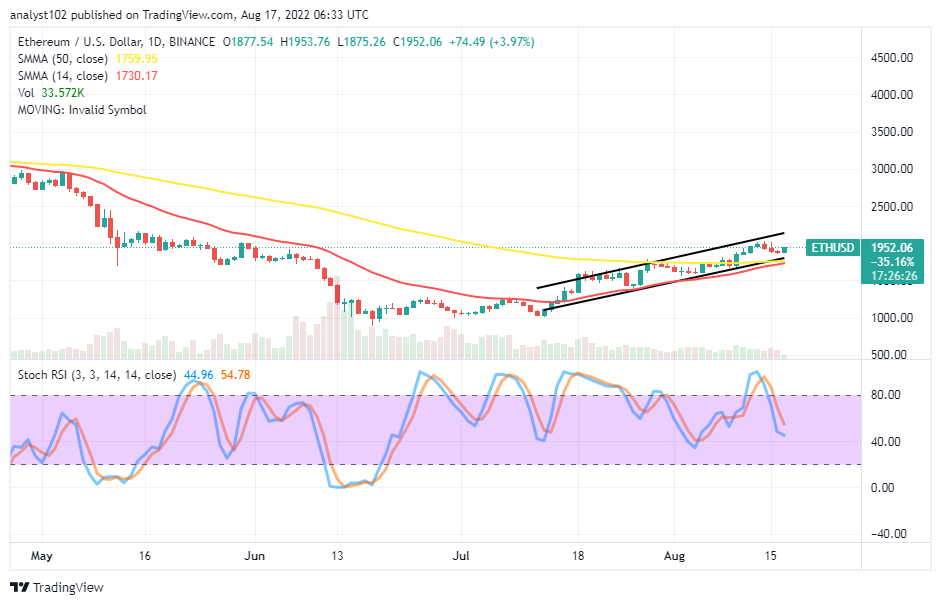The image size is (941, 605).
Task: Click the Stoch RSI blue value 44.96
Action: click(199, 375)
